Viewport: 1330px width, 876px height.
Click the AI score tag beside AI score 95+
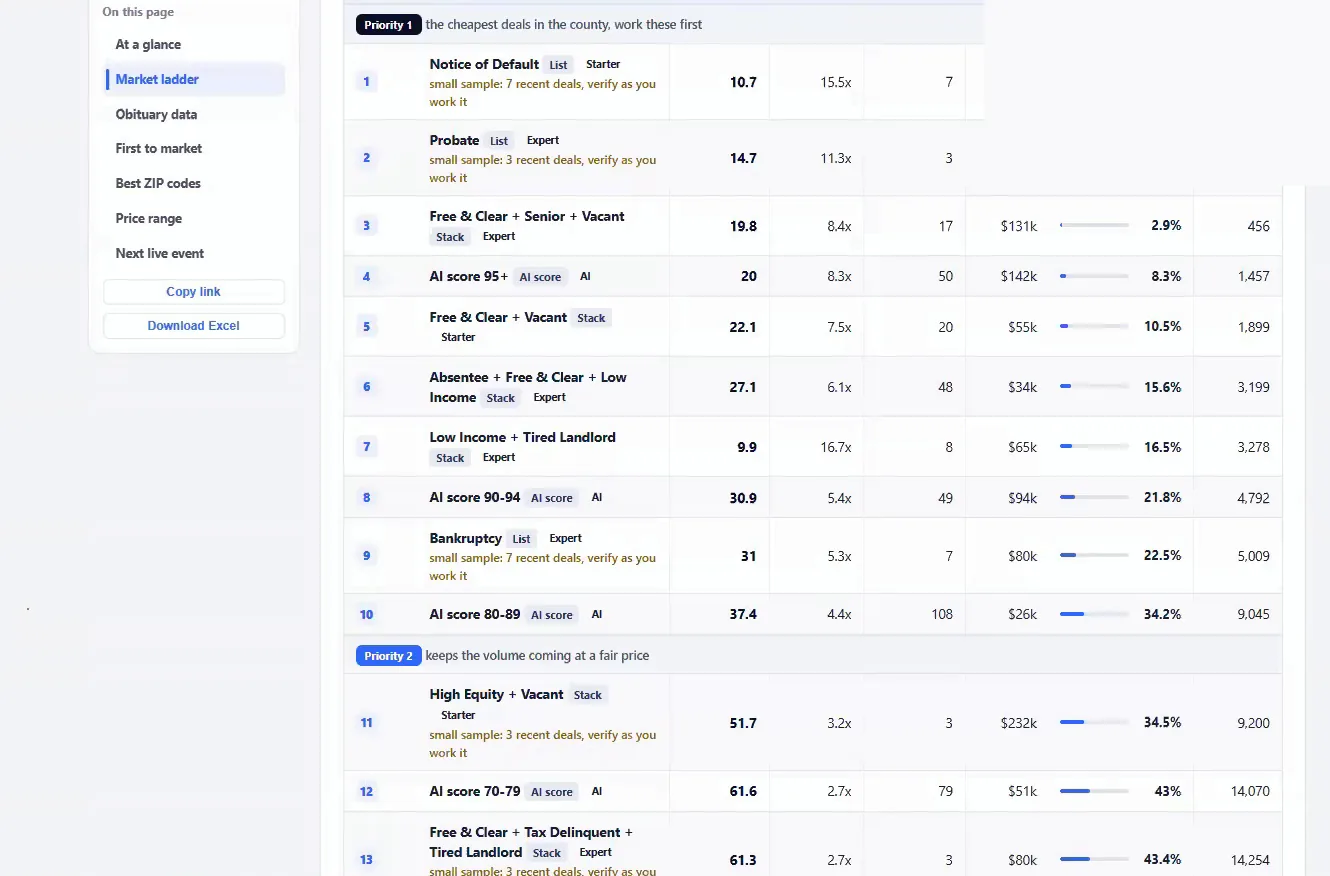tap(540, 277)
